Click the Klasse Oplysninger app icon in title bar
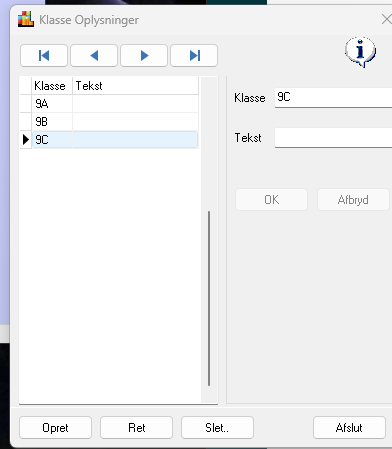Image resolution: width=392 pixels, height=449 pixels. (26, 19)
